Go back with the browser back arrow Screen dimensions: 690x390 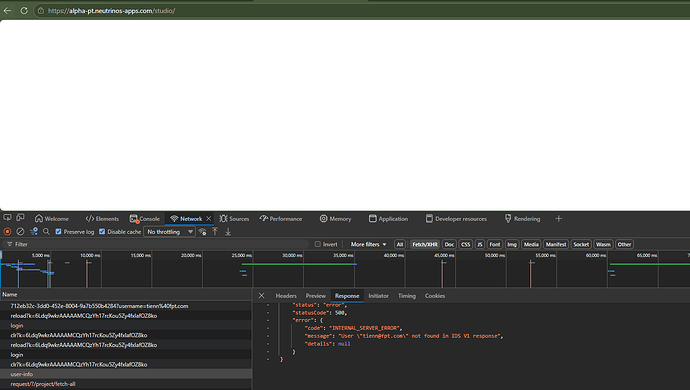coord(7,11)
